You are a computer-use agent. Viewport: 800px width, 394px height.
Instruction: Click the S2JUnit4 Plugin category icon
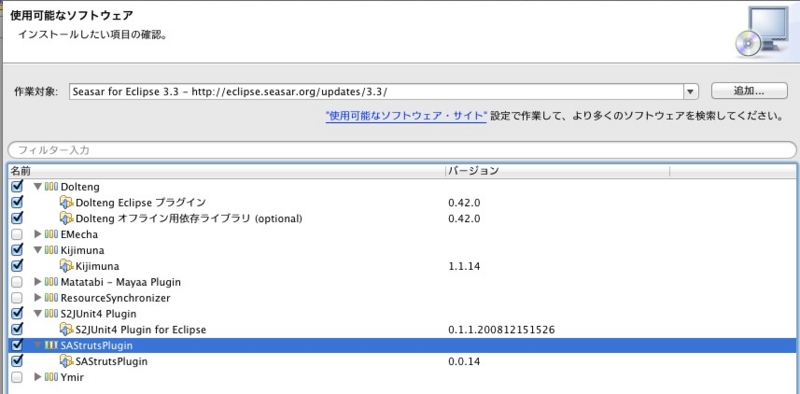point(52,314)
